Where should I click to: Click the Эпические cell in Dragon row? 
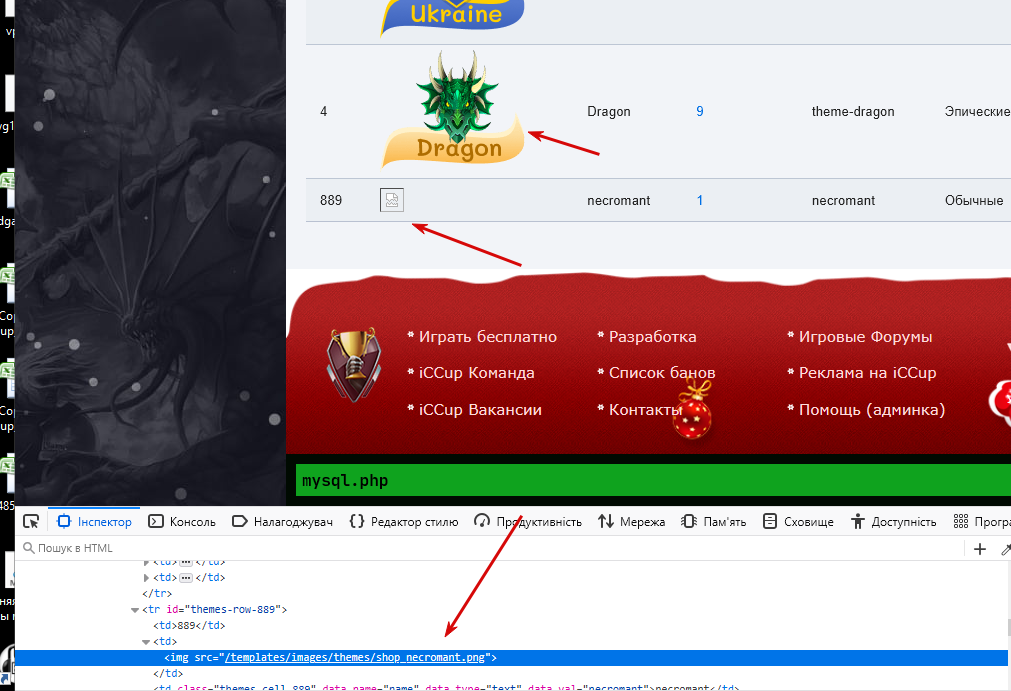pos(977,112)
